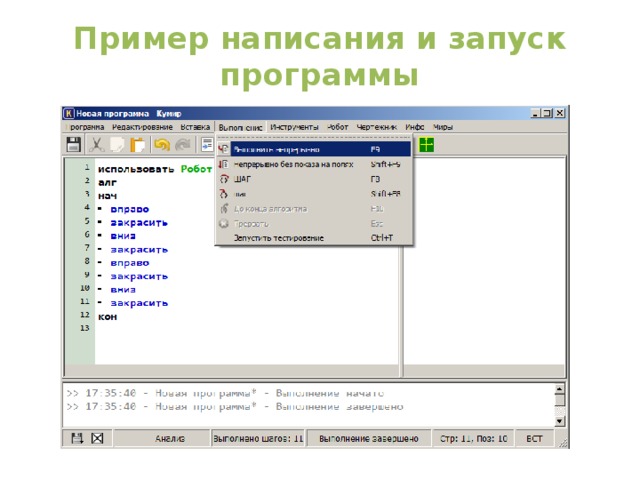Click the Выполнение завершено status bar field
This screenshot has height=480, width=640.
tap(369, 438)
